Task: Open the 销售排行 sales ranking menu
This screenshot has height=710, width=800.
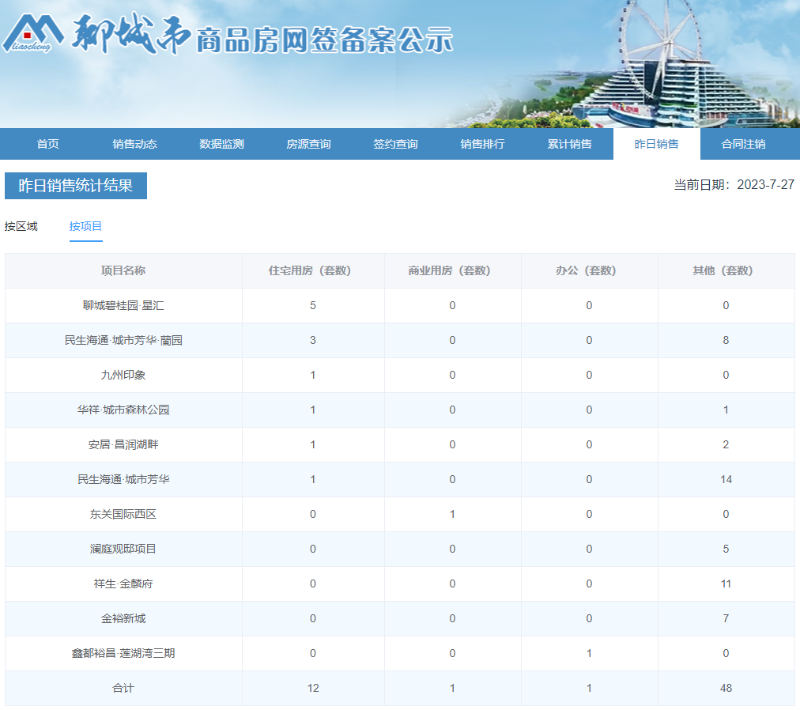Action: tap(483, 143)
